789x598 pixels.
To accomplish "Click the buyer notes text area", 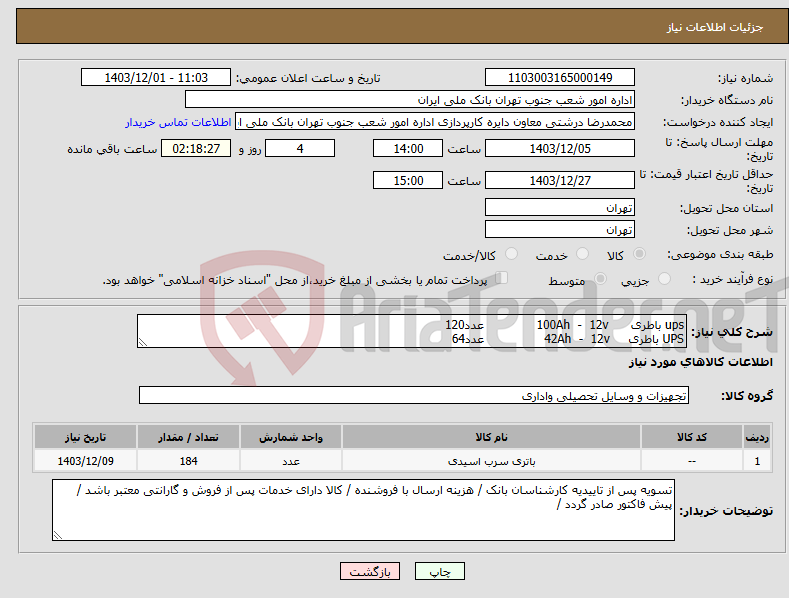I will click(363, 510).
